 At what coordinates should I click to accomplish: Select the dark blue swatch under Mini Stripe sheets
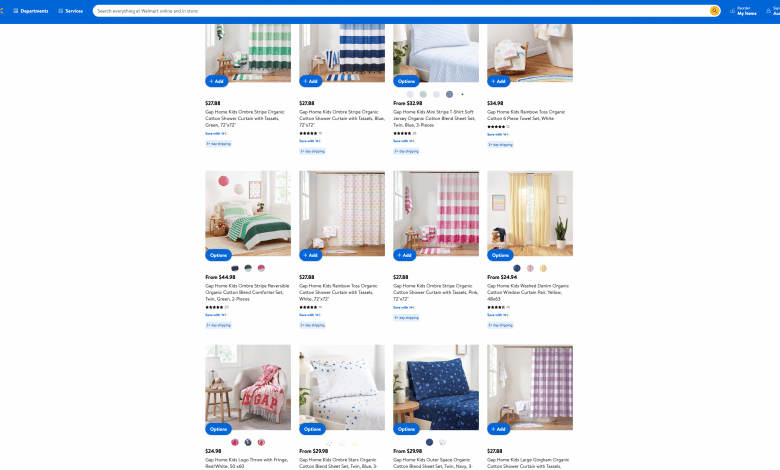(x=449, y=94)
